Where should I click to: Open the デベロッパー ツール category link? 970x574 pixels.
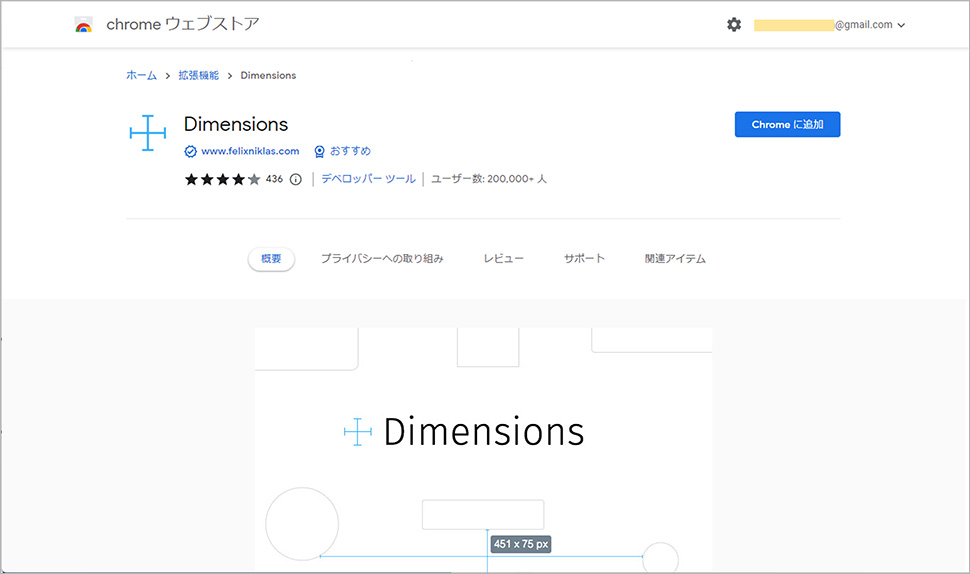coord(368,179)
